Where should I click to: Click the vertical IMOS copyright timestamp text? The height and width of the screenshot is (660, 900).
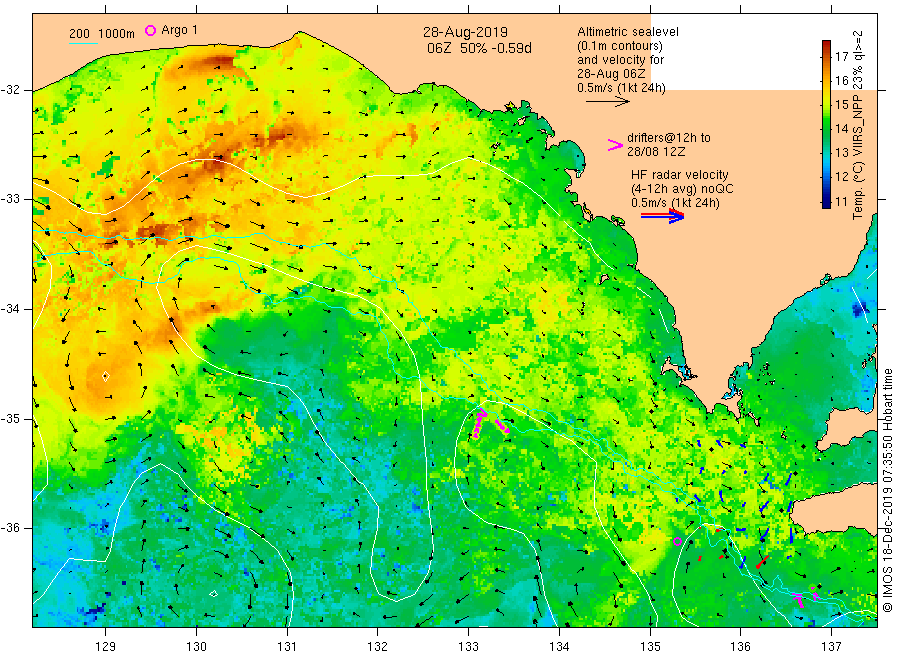pyautogui.click(x=887, y=491)
